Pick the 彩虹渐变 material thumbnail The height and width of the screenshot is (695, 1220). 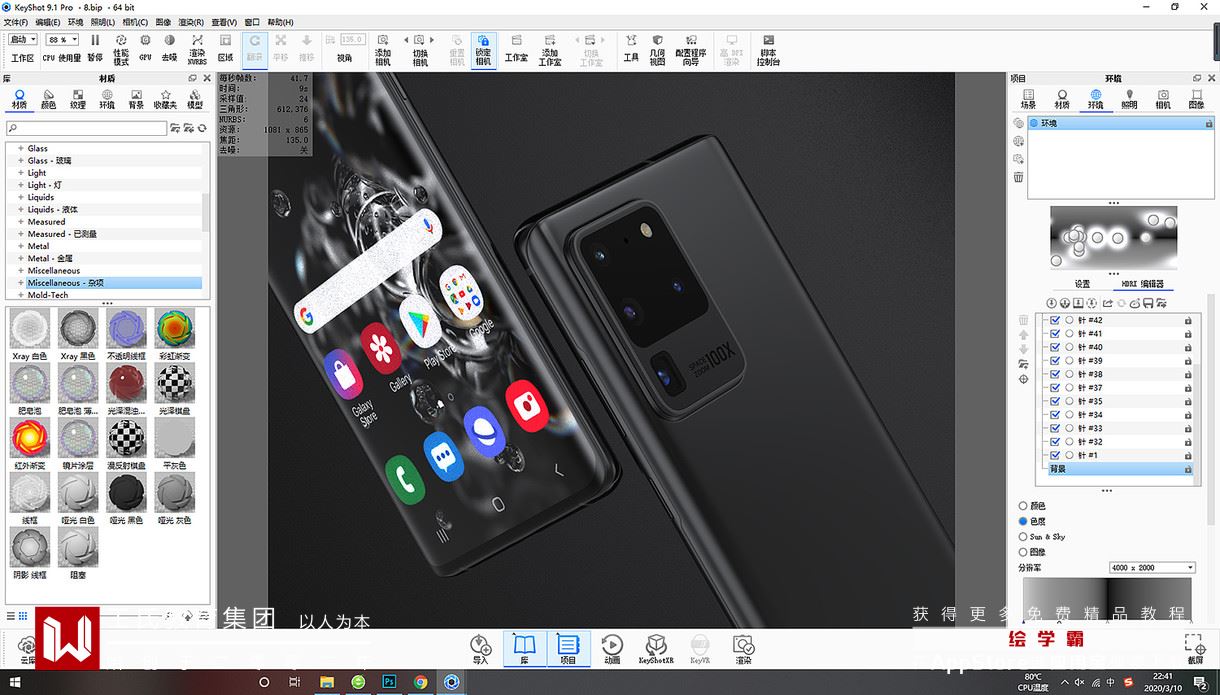pos(175,334)
